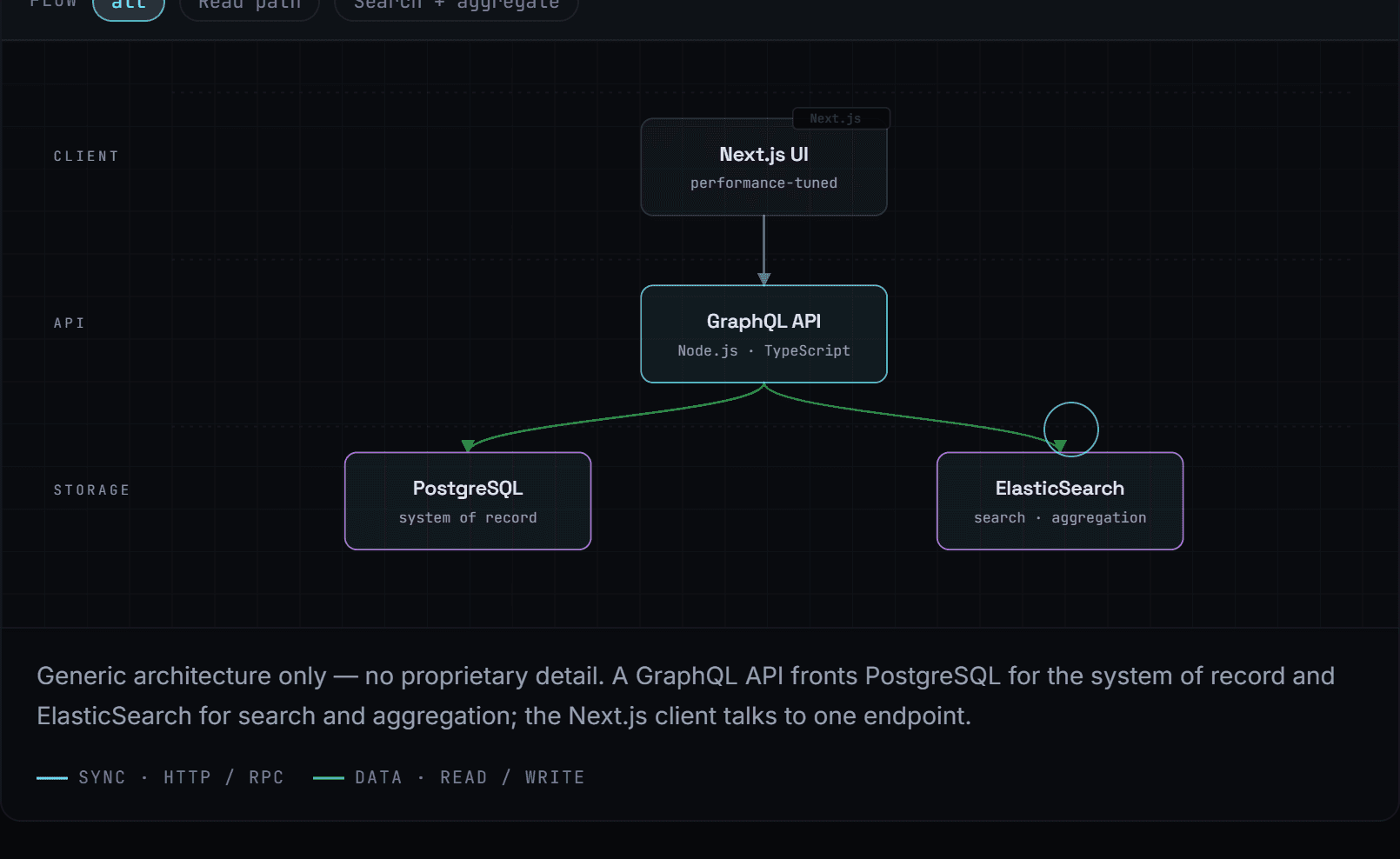Click the GraphQL API node

click(x=763, y=334)
